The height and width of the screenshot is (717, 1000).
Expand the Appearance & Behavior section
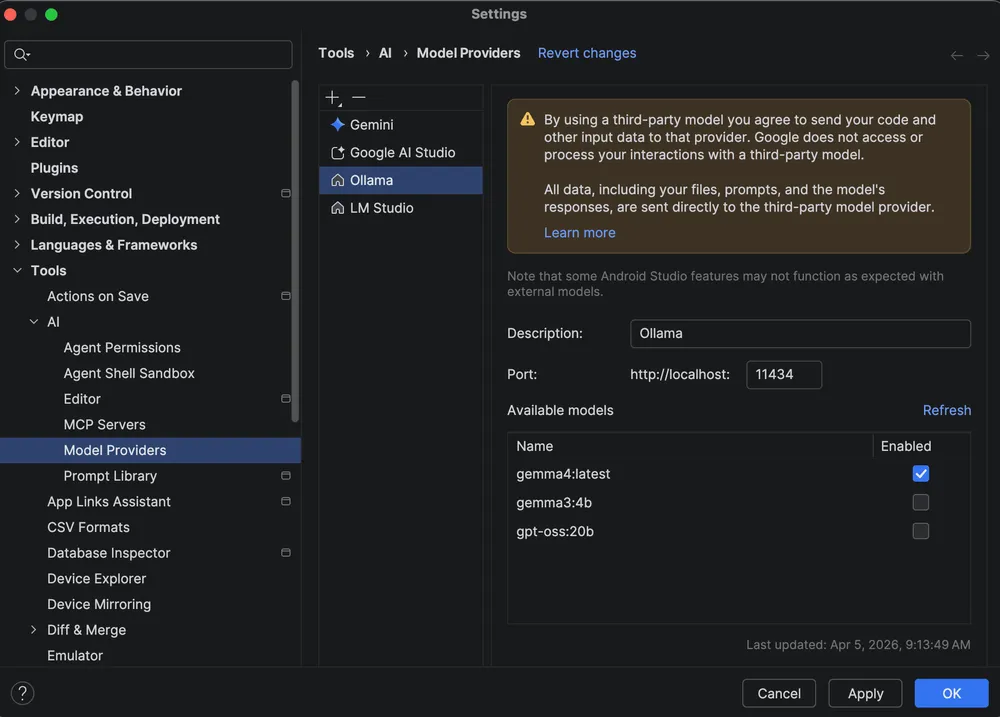17,91
